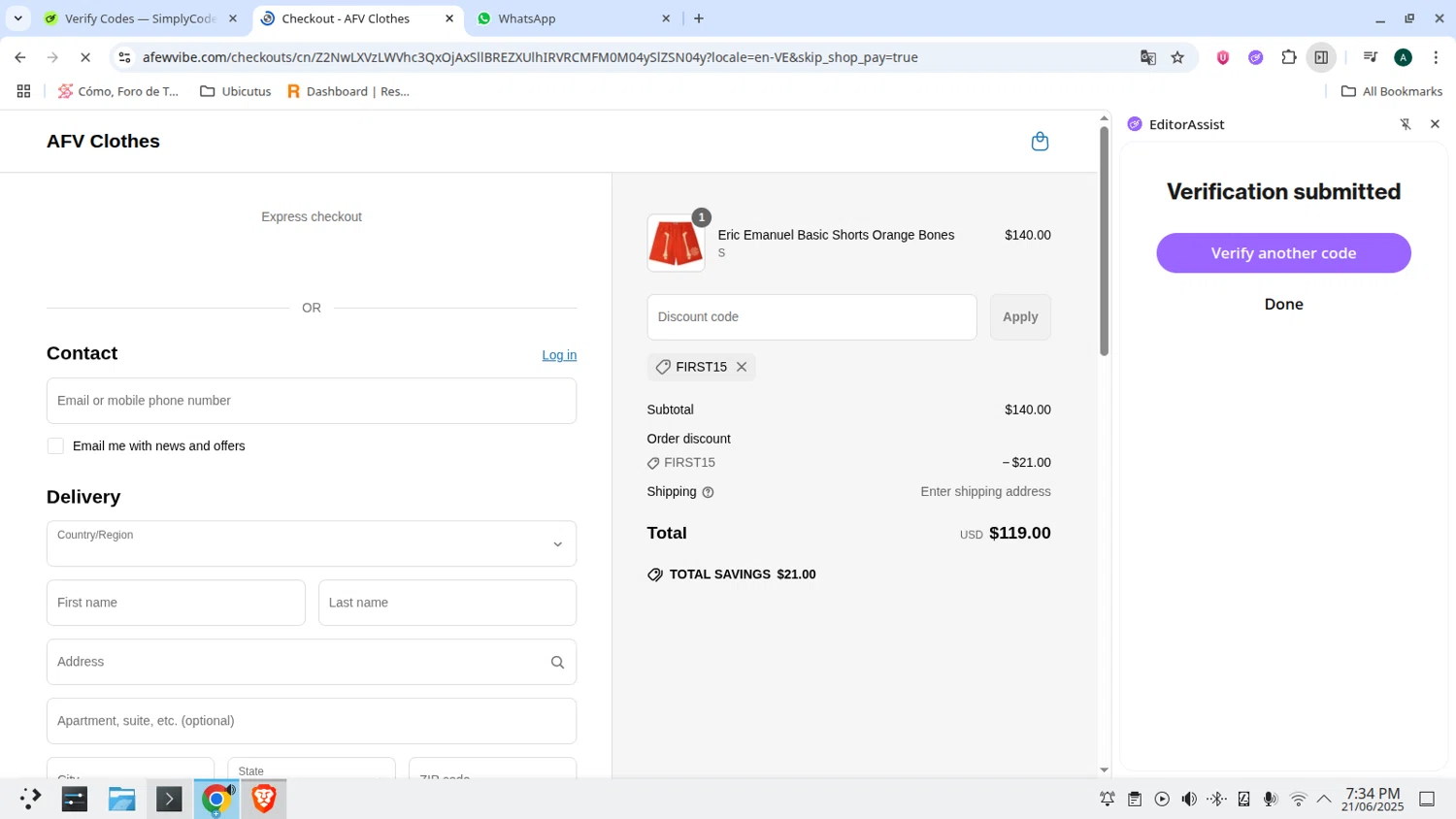Screen dimensions: 1456x819
Task: Click the page vertical scrollbar thumb
Action: point(1104,241)
